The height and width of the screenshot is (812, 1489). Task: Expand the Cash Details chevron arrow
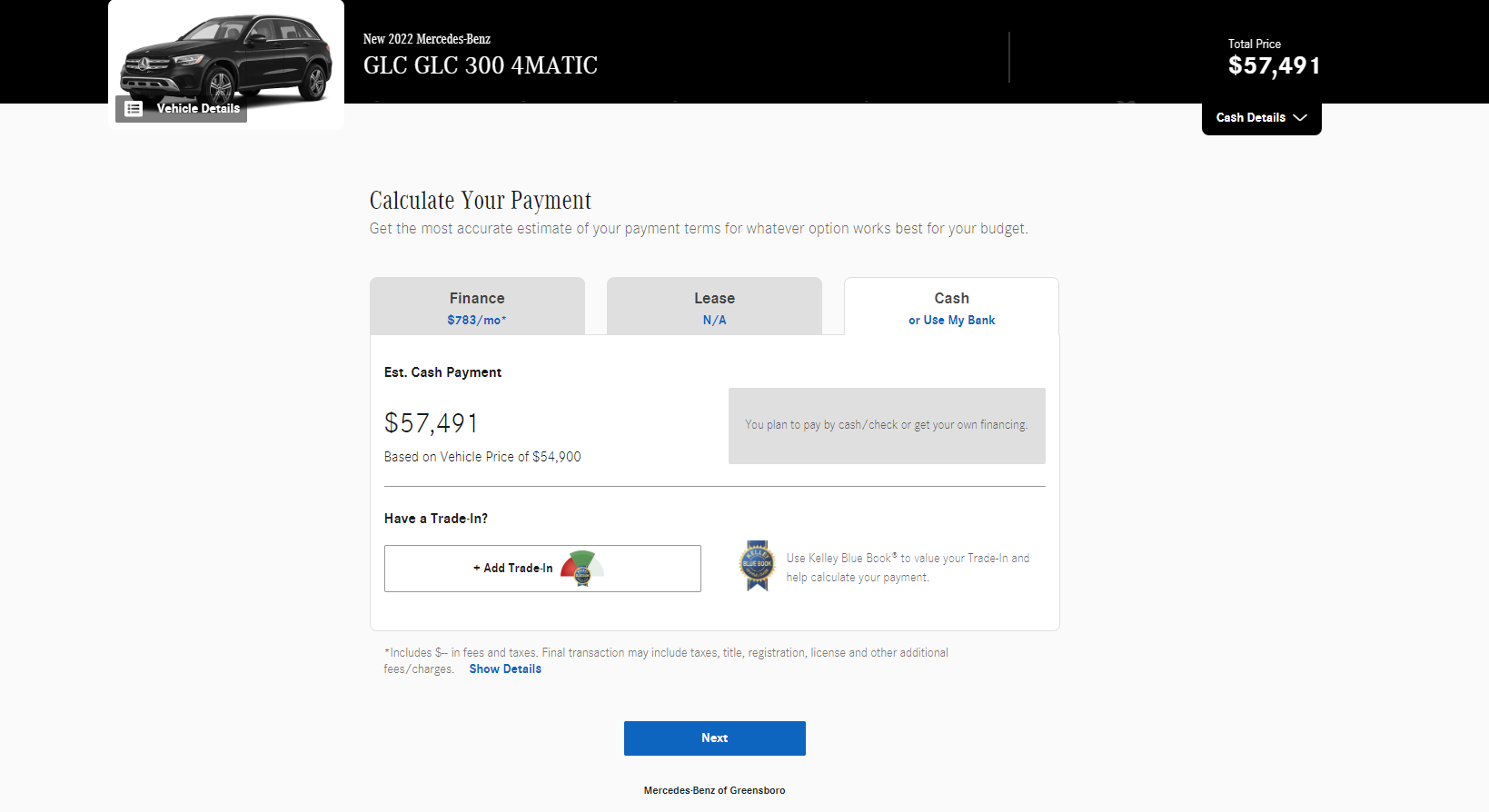click(x=1300, y=118)
